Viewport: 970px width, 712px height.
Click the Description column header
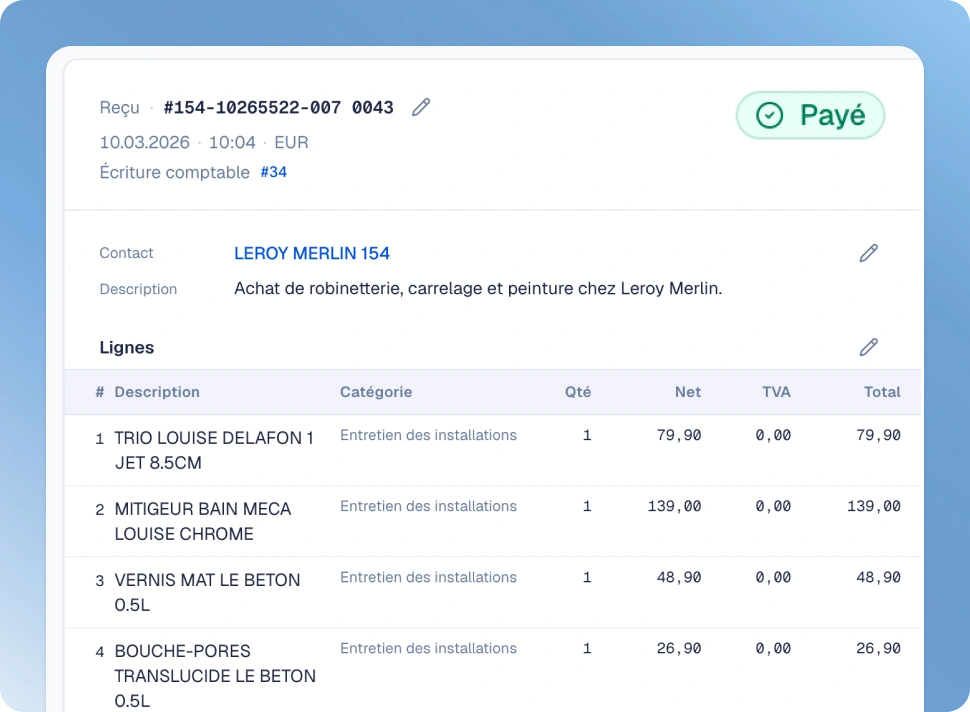[x=157, y=392]
